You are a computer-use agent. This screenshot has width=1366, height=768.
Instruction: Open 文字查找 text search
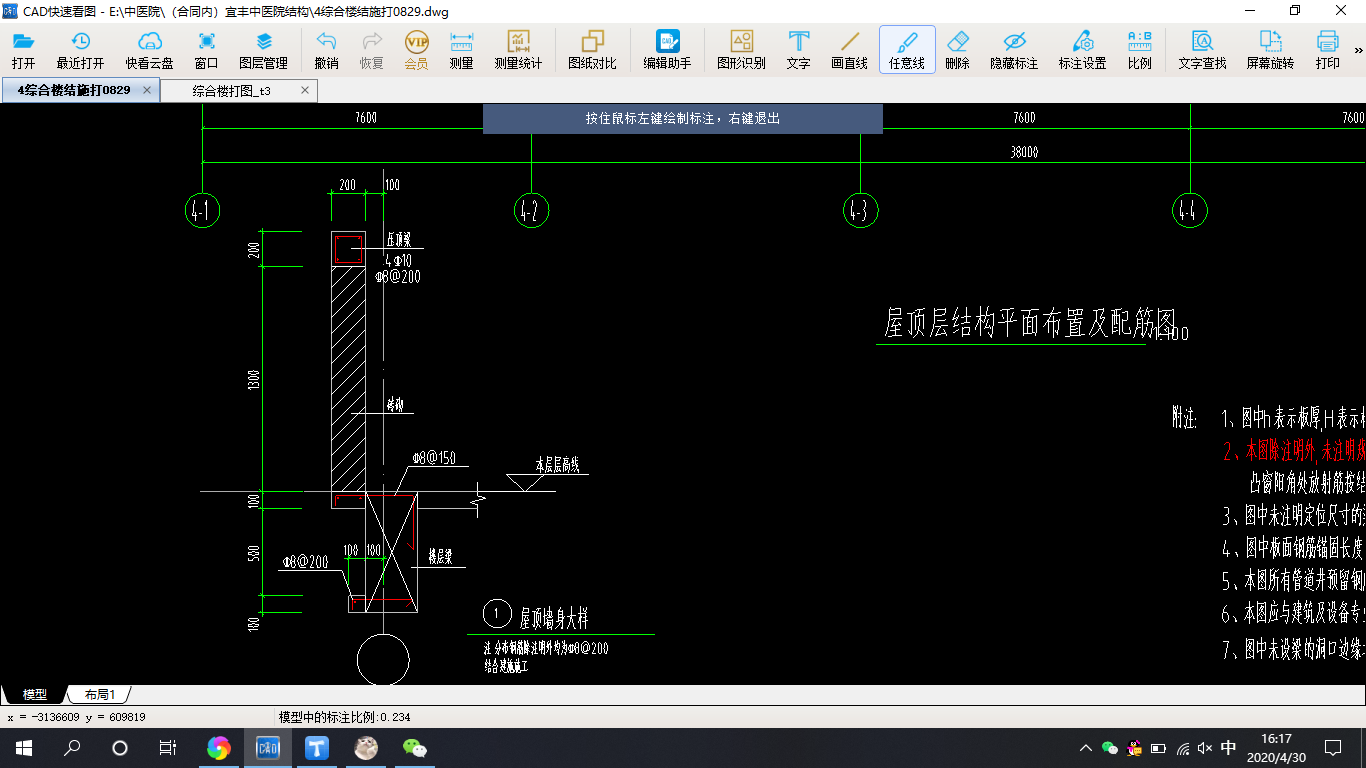coord(1202,50)
